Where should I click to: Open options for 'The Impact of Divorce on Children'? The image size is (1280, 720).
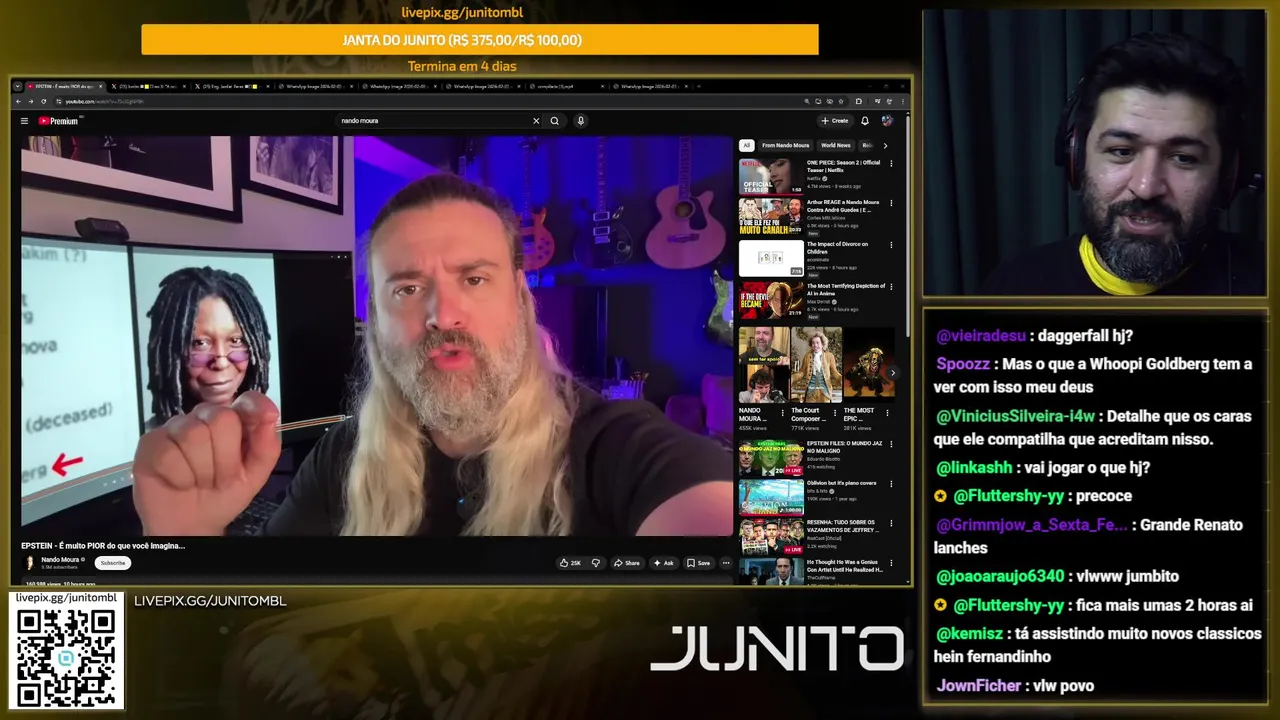click(891, 245)
